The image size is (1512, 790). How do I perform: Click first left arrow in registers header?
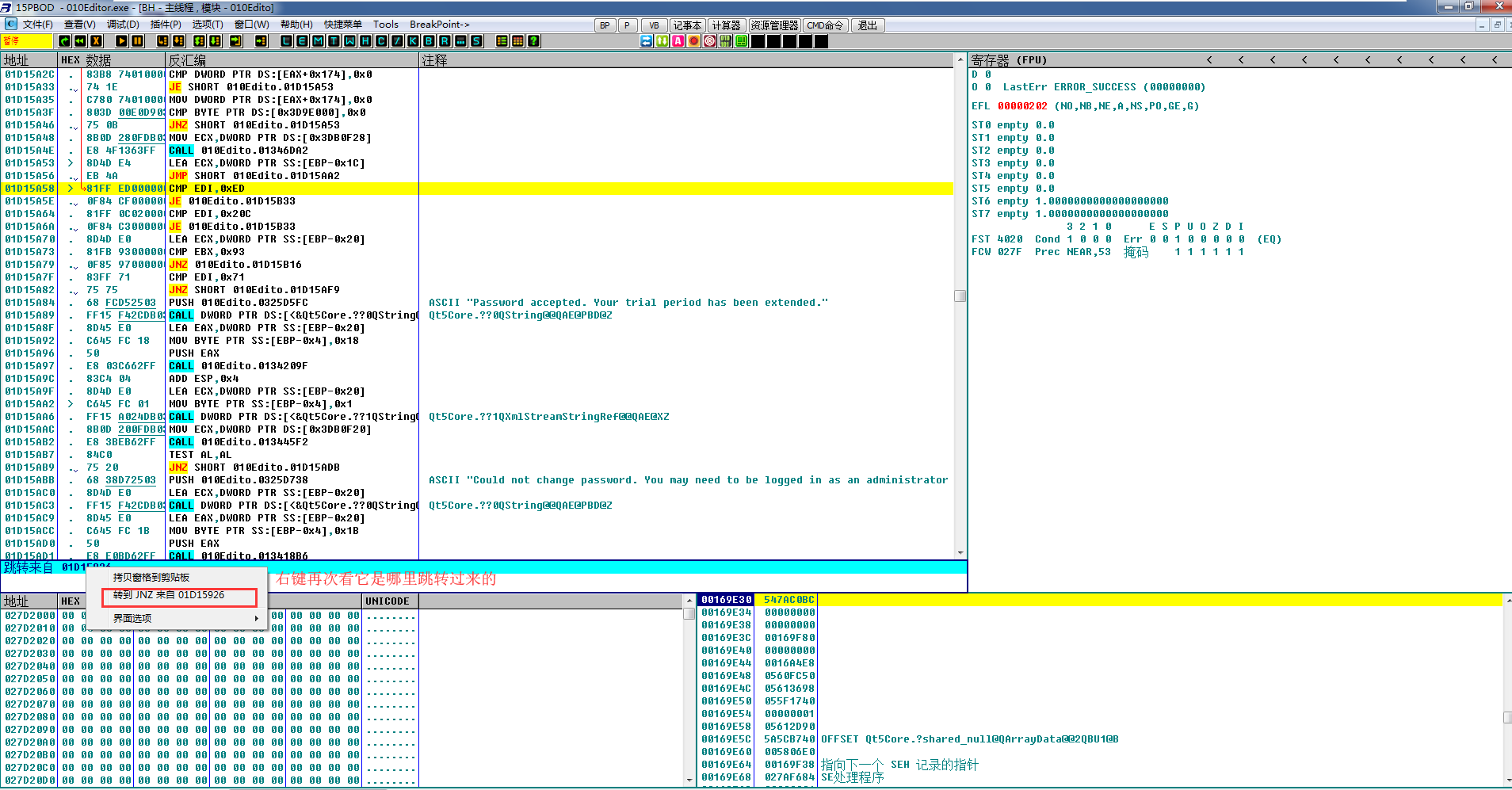[x=1209, y=60]
